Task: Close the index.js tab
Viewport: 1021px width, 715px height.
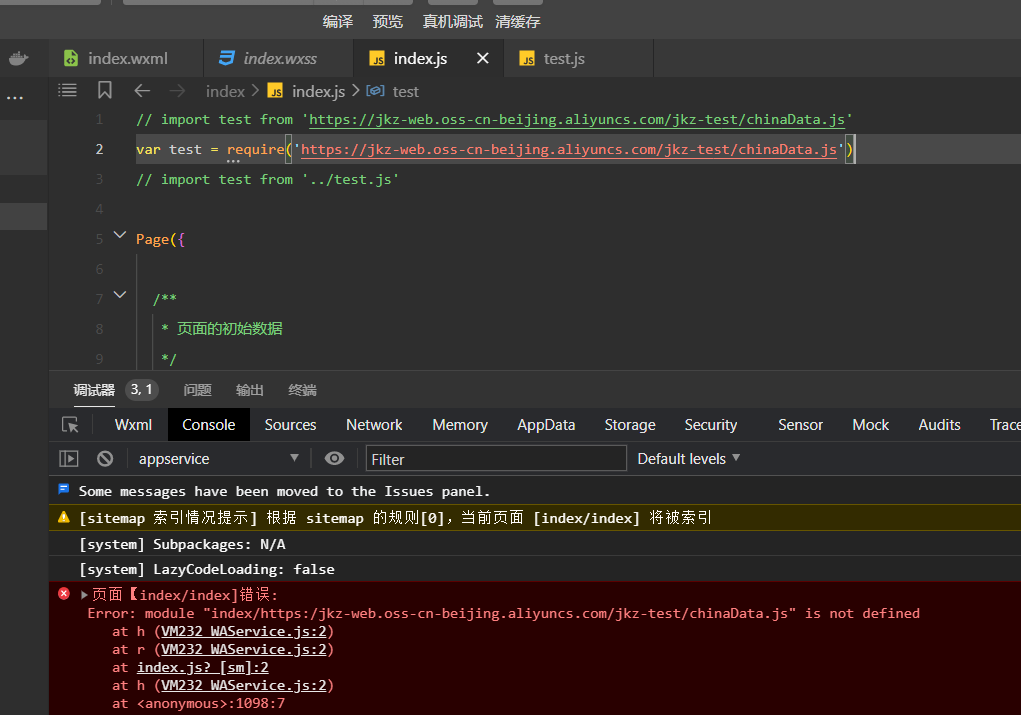Action: (483, 58)
